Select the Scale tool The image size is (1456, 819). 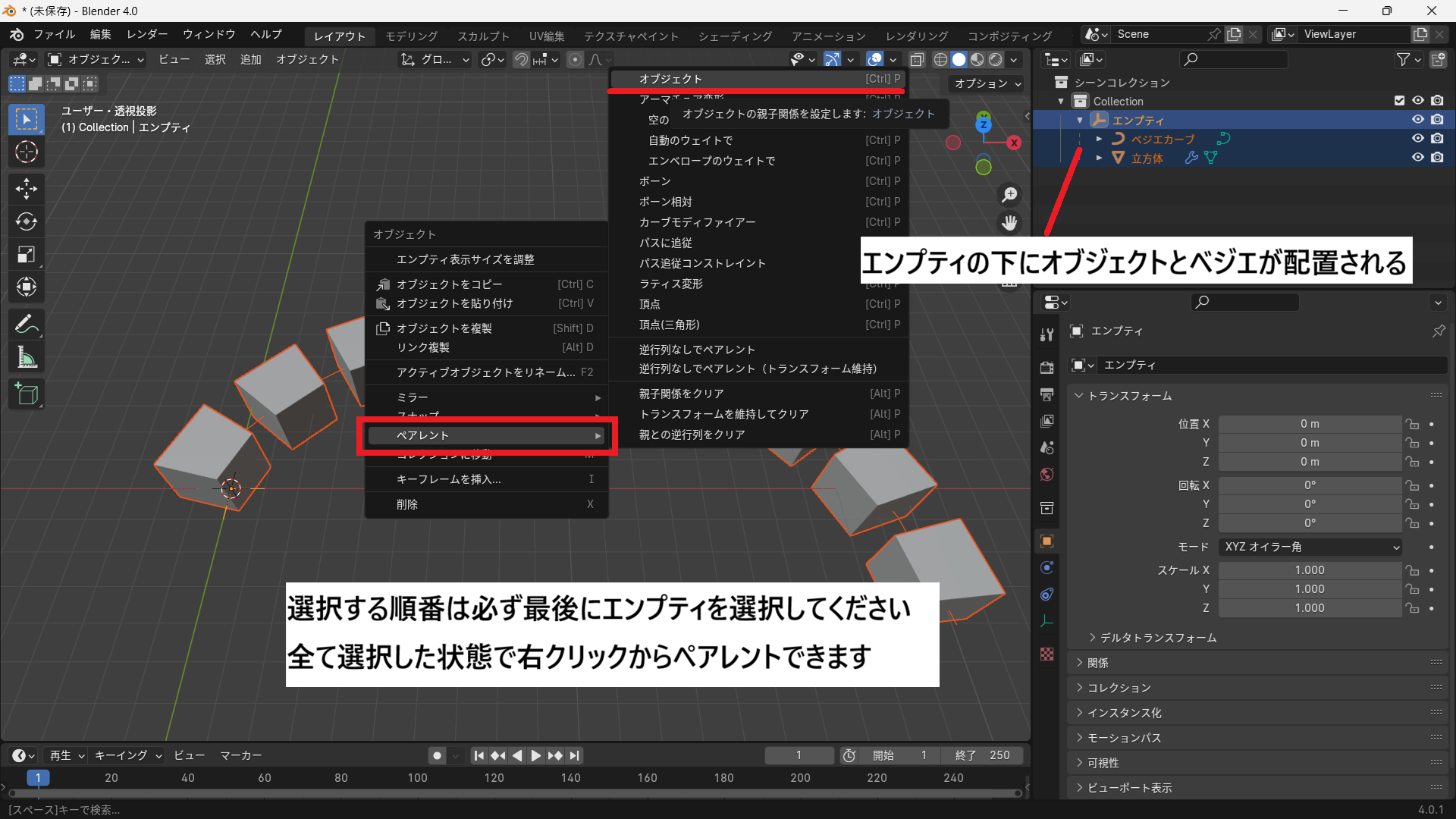coord(27,255)
